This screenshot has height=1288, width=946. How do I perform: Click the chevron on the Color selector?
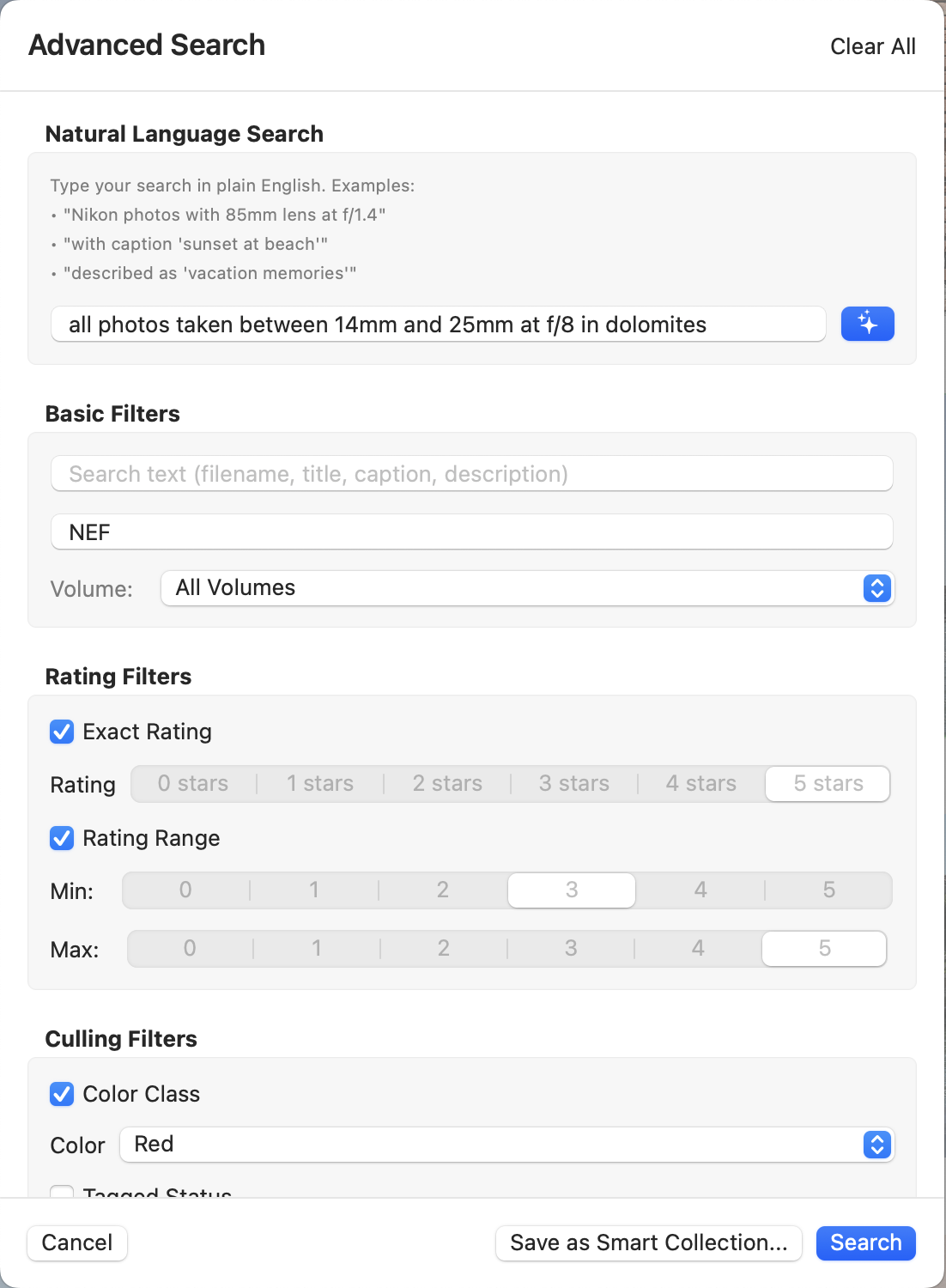click(876, 1145)
